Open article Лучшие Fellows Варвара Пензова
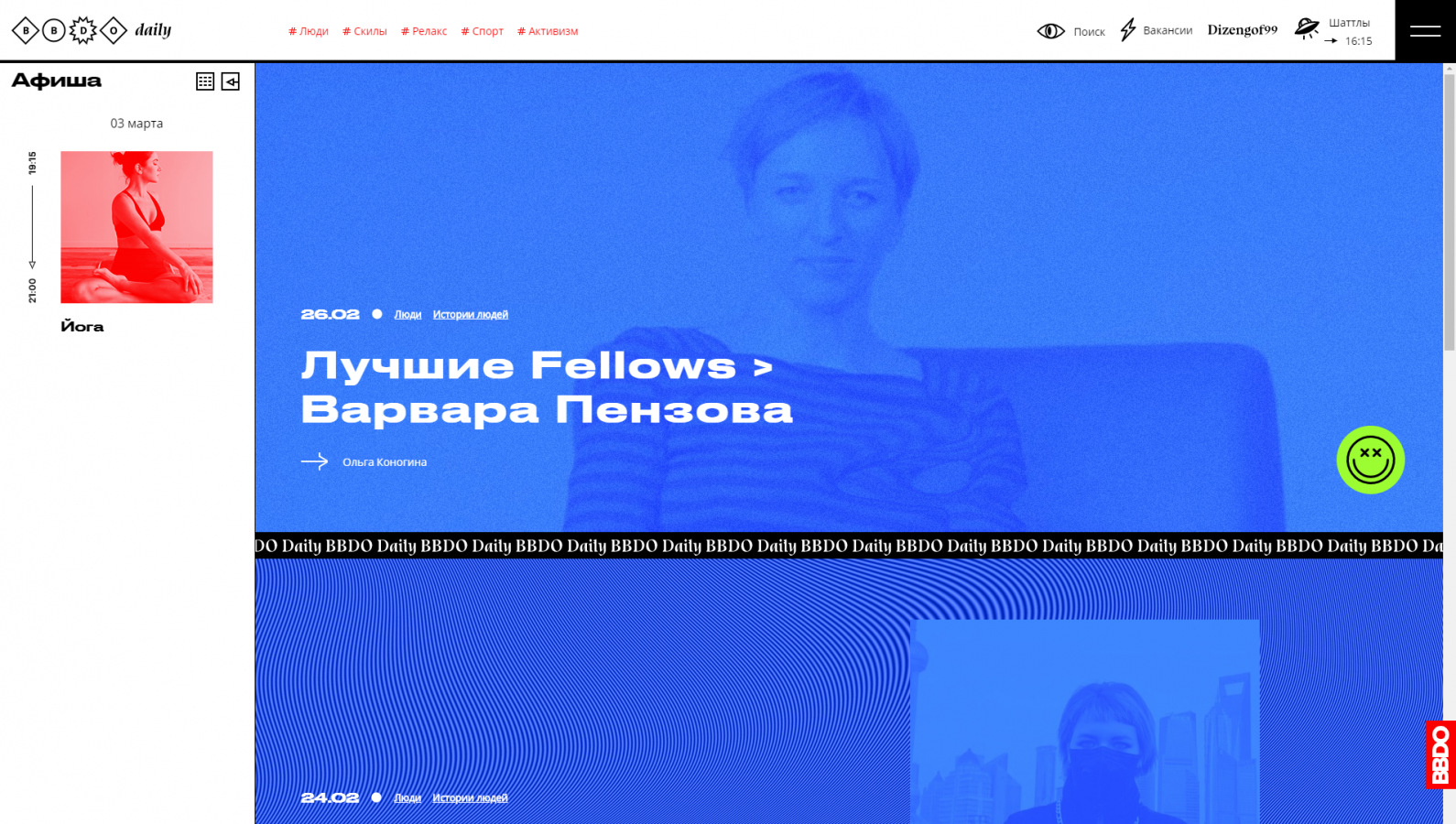Image resolution: width=1456 pixels, height=824 pixels. pyautogui.click(x=547, y=387)
